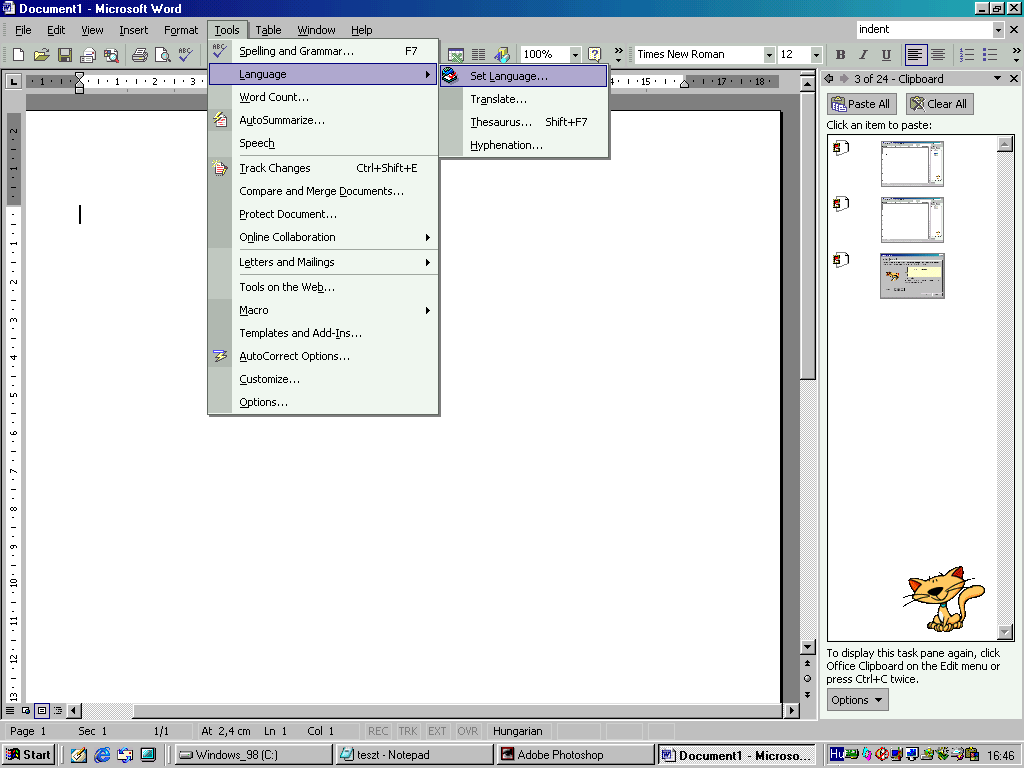Open AutoCorrect Options menu entry

(323, 356)
